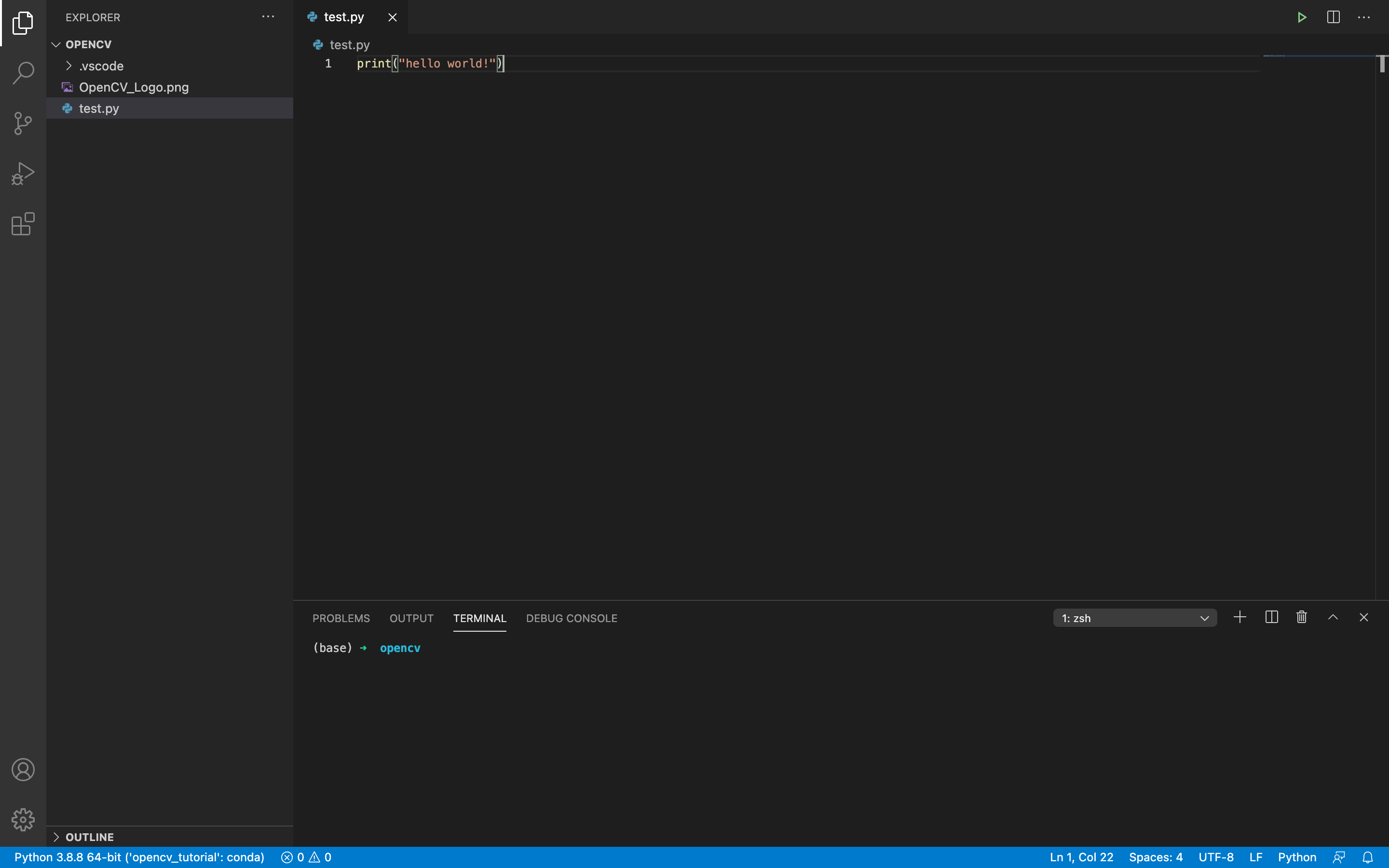Viewport: 1389px width, 868px height.
Task: Open Run and Debug view
Action: [23, 174]
